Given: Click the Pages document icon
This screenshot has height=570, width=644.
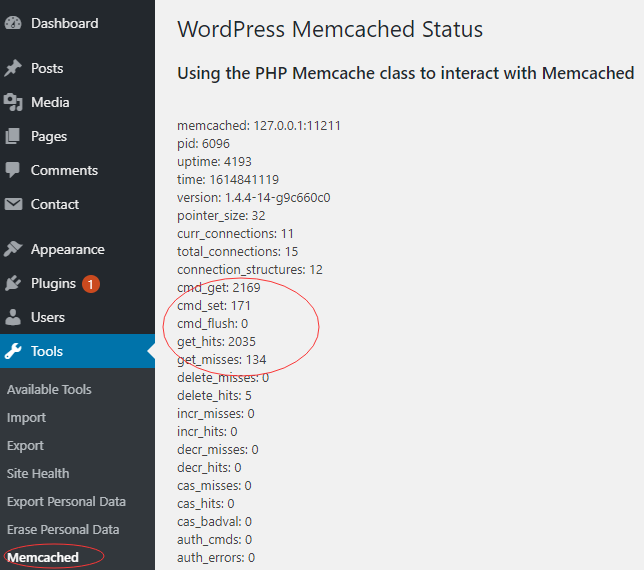Looking at the screenshot, I should pos(13,136).
